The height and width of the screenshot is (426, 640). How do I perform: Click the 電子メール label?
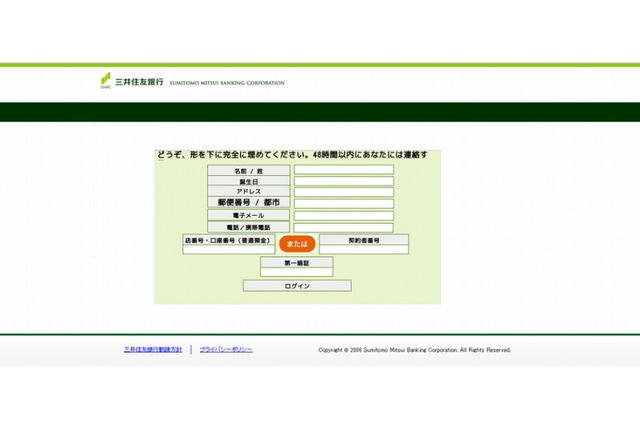click(249, 215)
